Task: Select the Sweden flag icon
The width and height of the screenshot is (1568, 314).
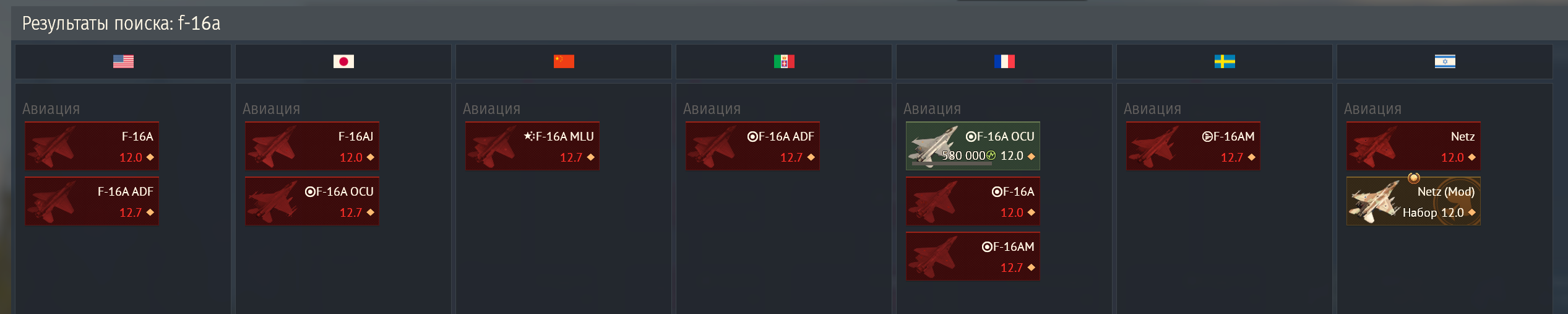Action: tap(1225, 61)
